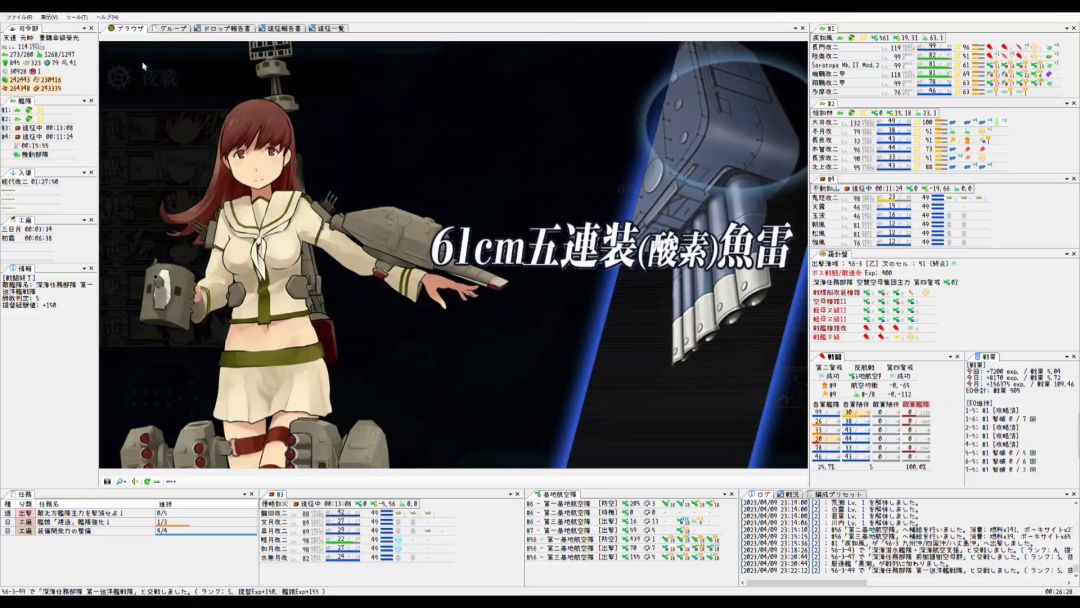Open the 任務 panel options dropdown arrow
The width and height of the screenshot is (1080, 608).
246,494
